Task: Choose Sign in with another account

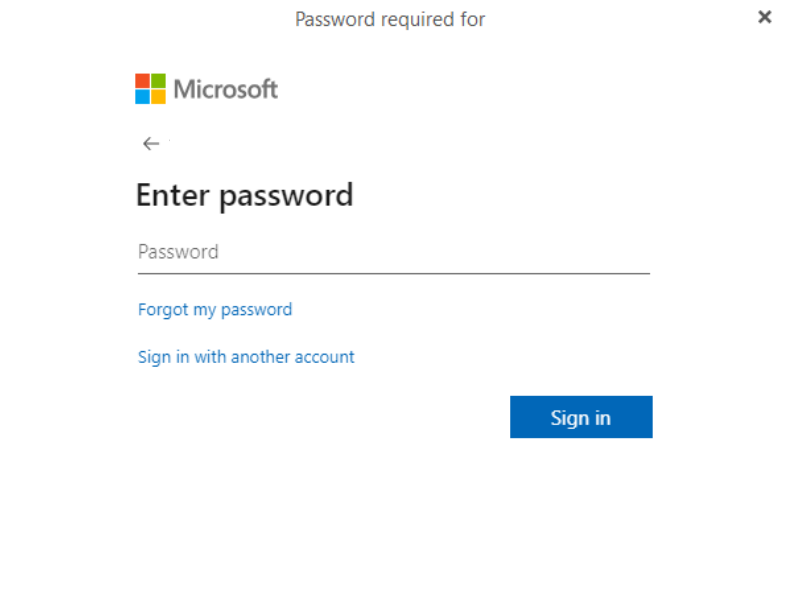Action: click(x=246, y=357)
